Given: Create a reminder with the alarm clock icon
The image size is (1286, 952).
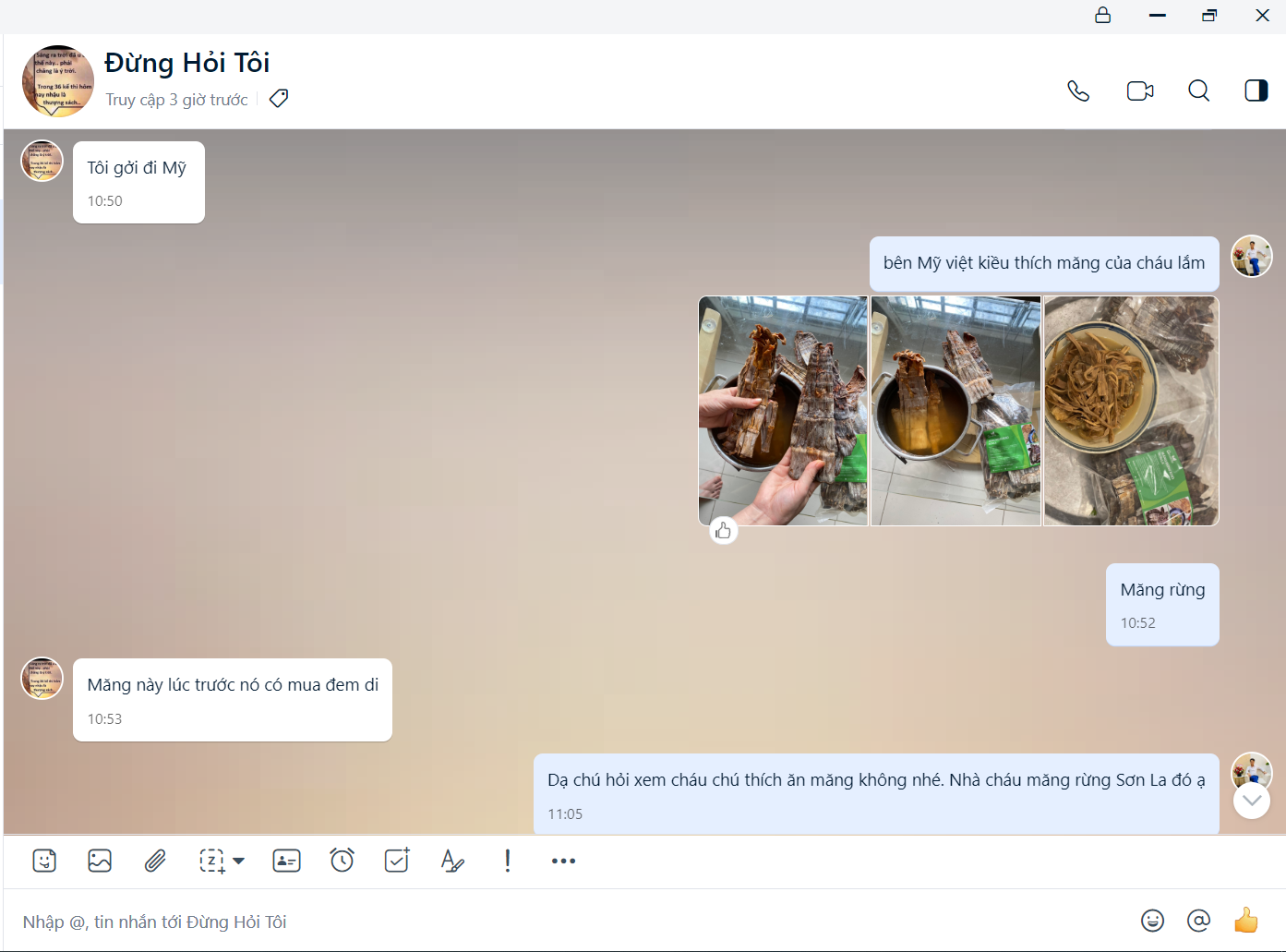Looking at the screenshot, I should [x=342, y=861].
